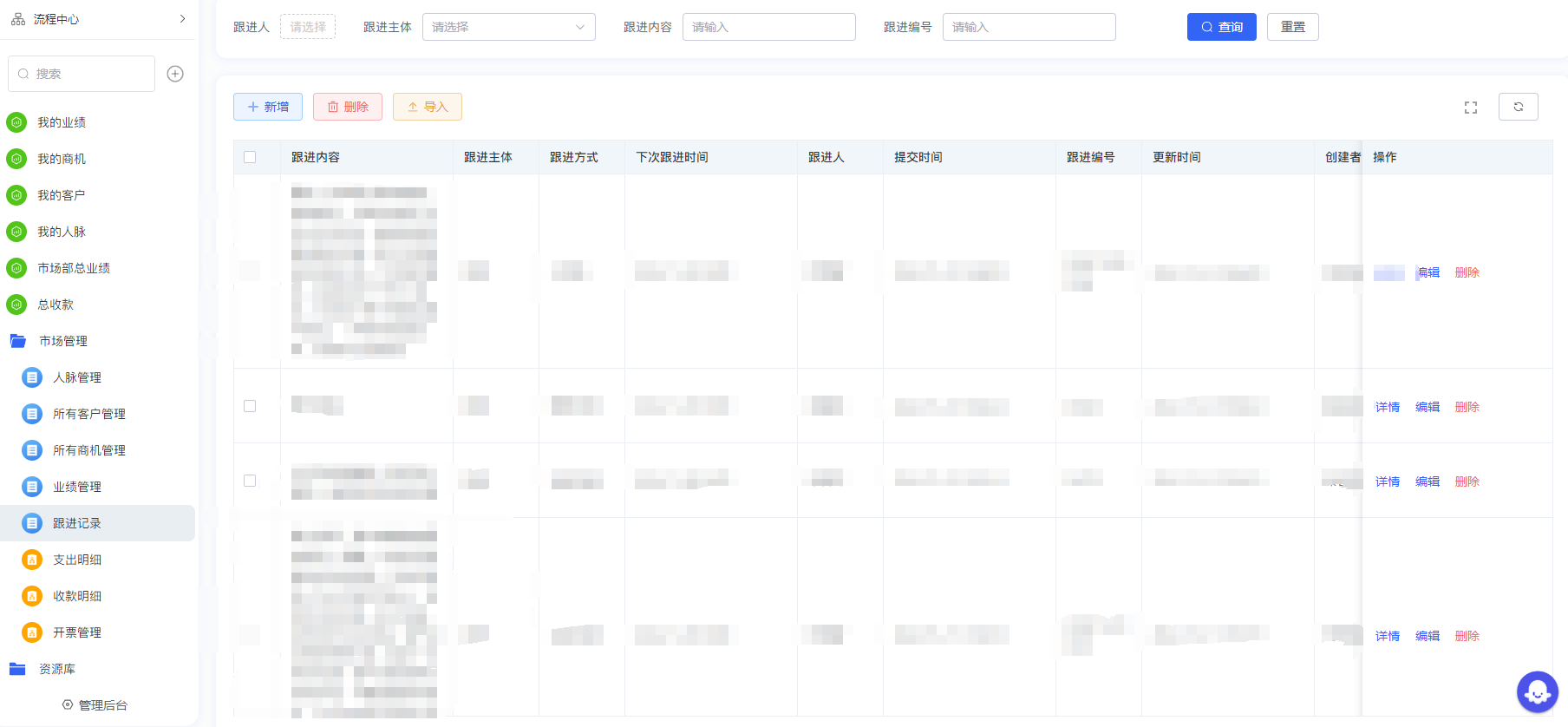The height and width of the screenshot is (727, 1568).
Task: Click the 下次跟进时间 column header
Action: (672, 157)
